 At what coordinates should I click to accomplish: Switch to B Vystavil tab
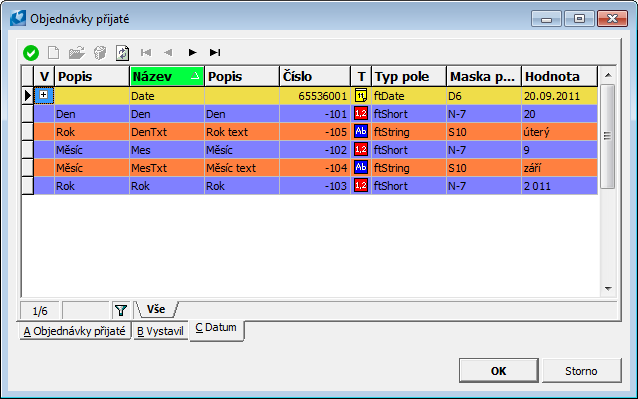click(x=160, y=331)
